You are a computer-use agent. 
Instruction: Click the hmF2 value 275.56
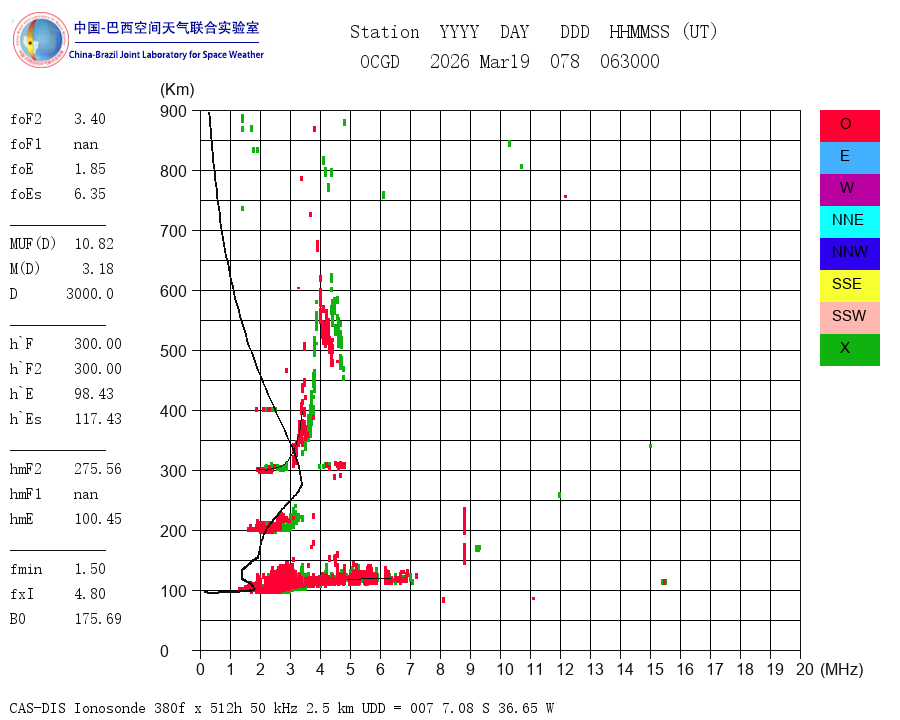click(98, 469)
